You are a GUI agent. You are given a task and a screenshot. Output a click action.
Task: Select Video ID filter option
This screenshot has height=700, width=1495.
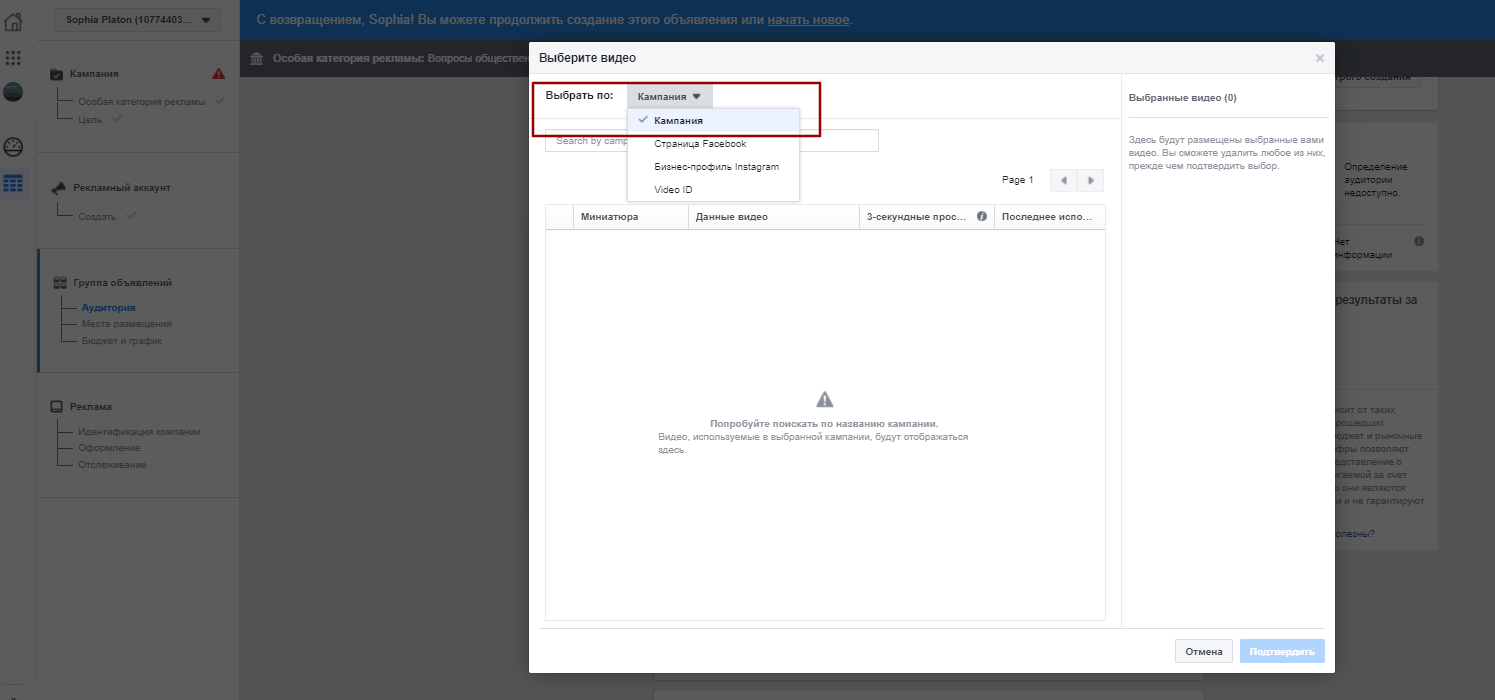pos(673,190)
